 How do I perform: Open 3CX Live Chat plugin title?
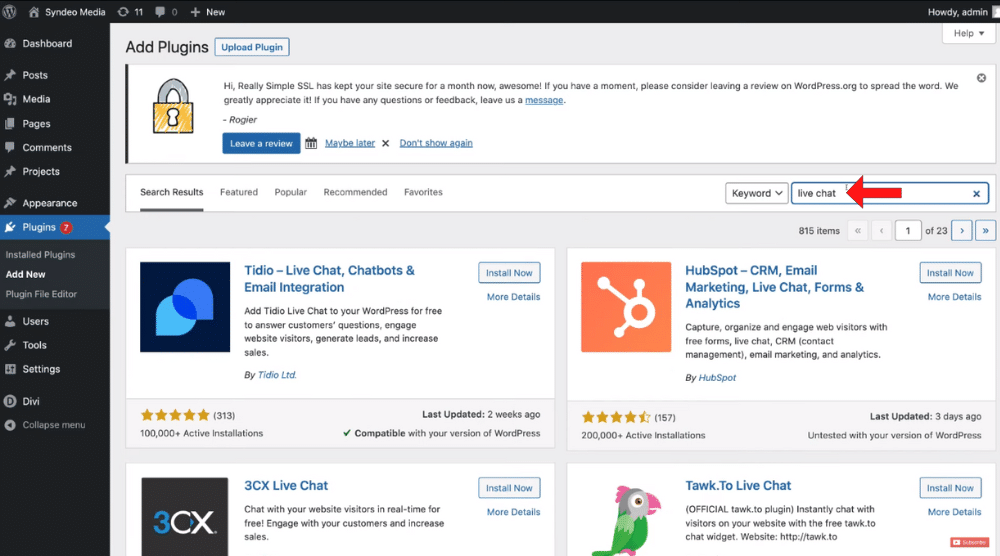(286, 485)
